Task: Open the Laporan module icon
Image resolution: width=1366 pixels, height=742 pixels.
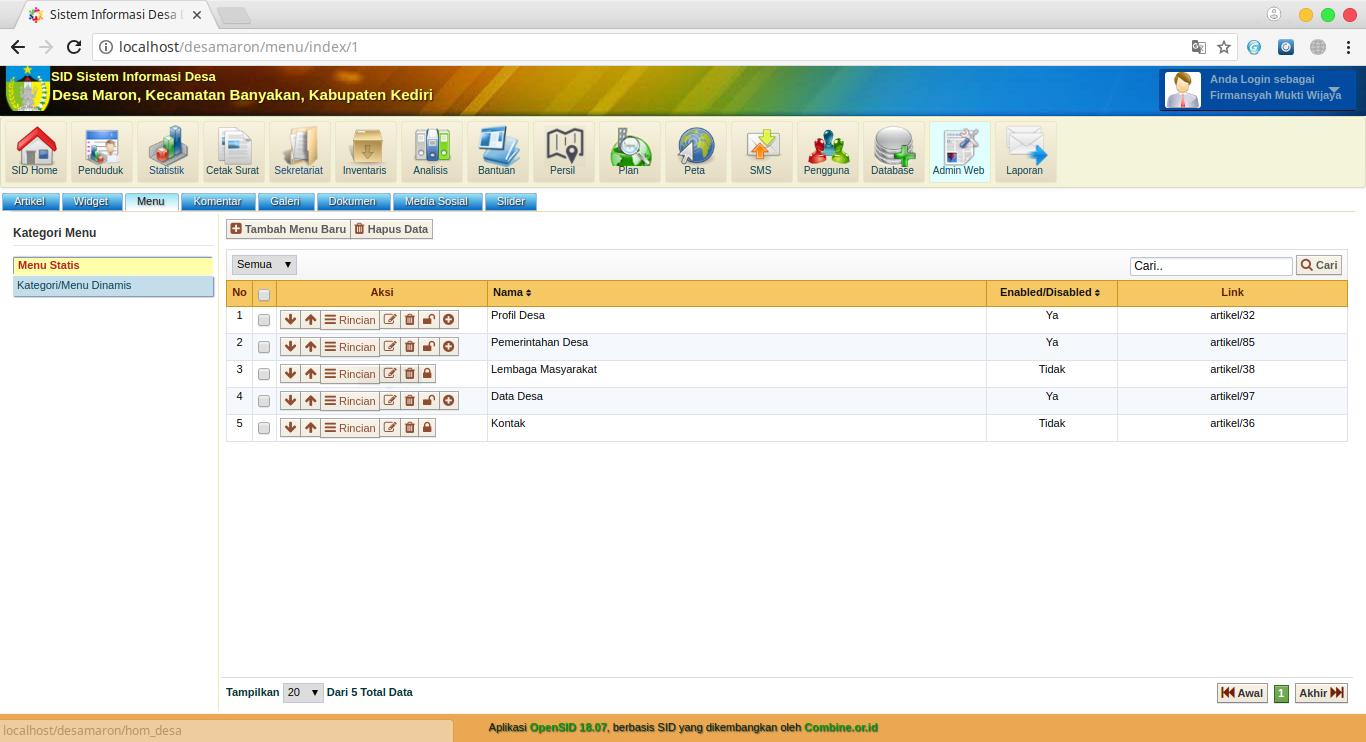Action: pos(1025,150)
